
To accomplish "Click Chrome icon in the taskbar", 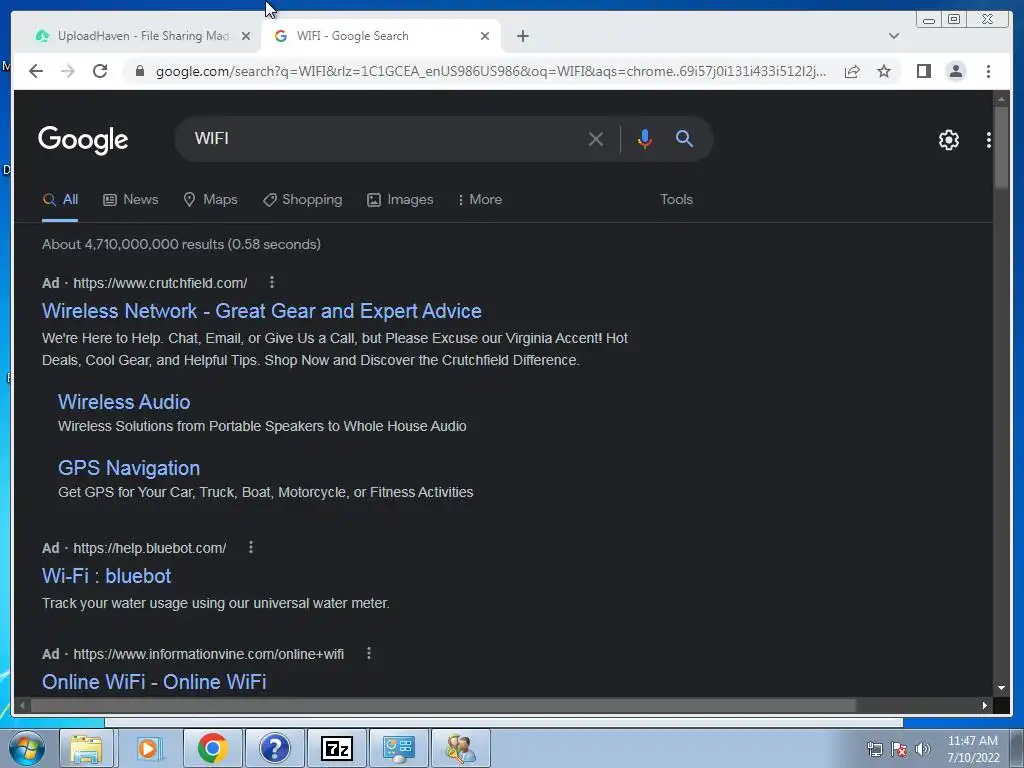I will pyautogui.click(x=212, y=748).
